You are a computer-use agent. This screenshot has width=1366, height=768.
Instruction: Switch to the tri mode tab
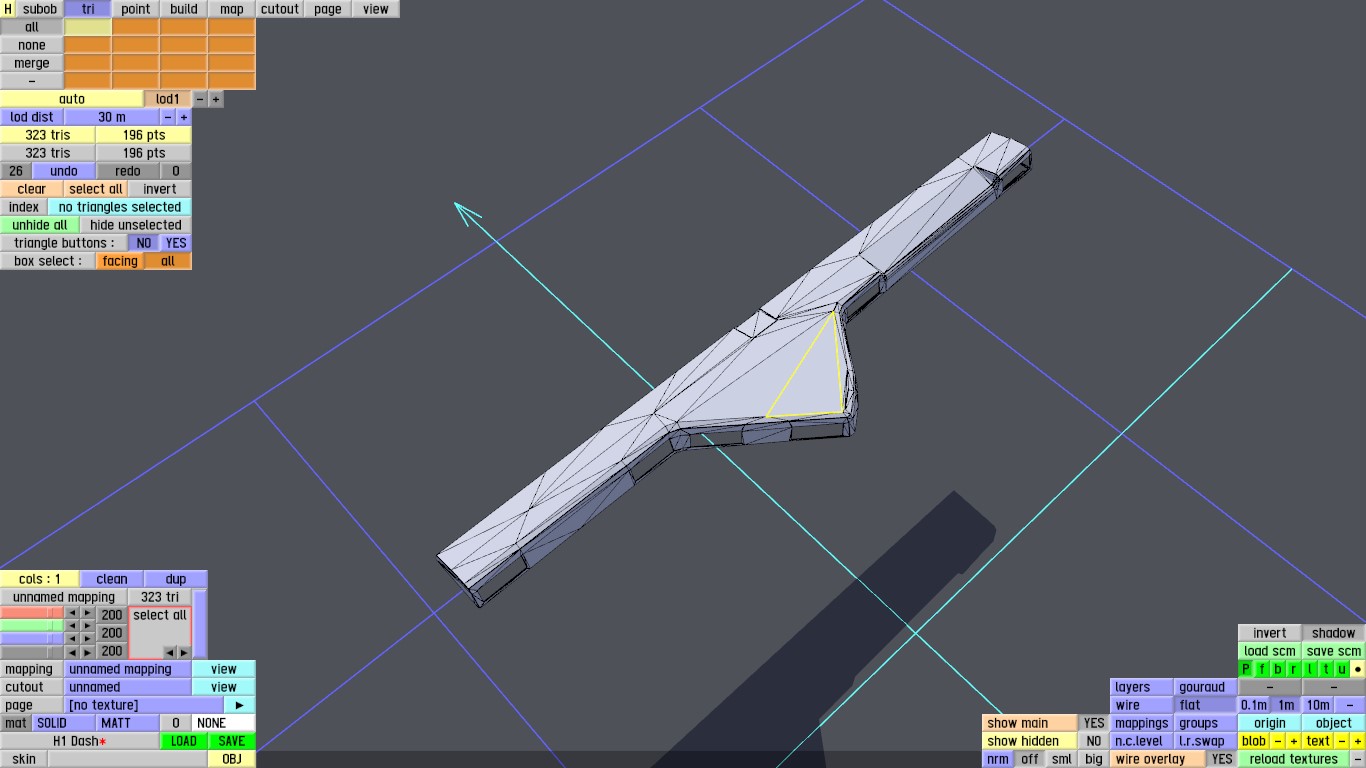point(88,9)
